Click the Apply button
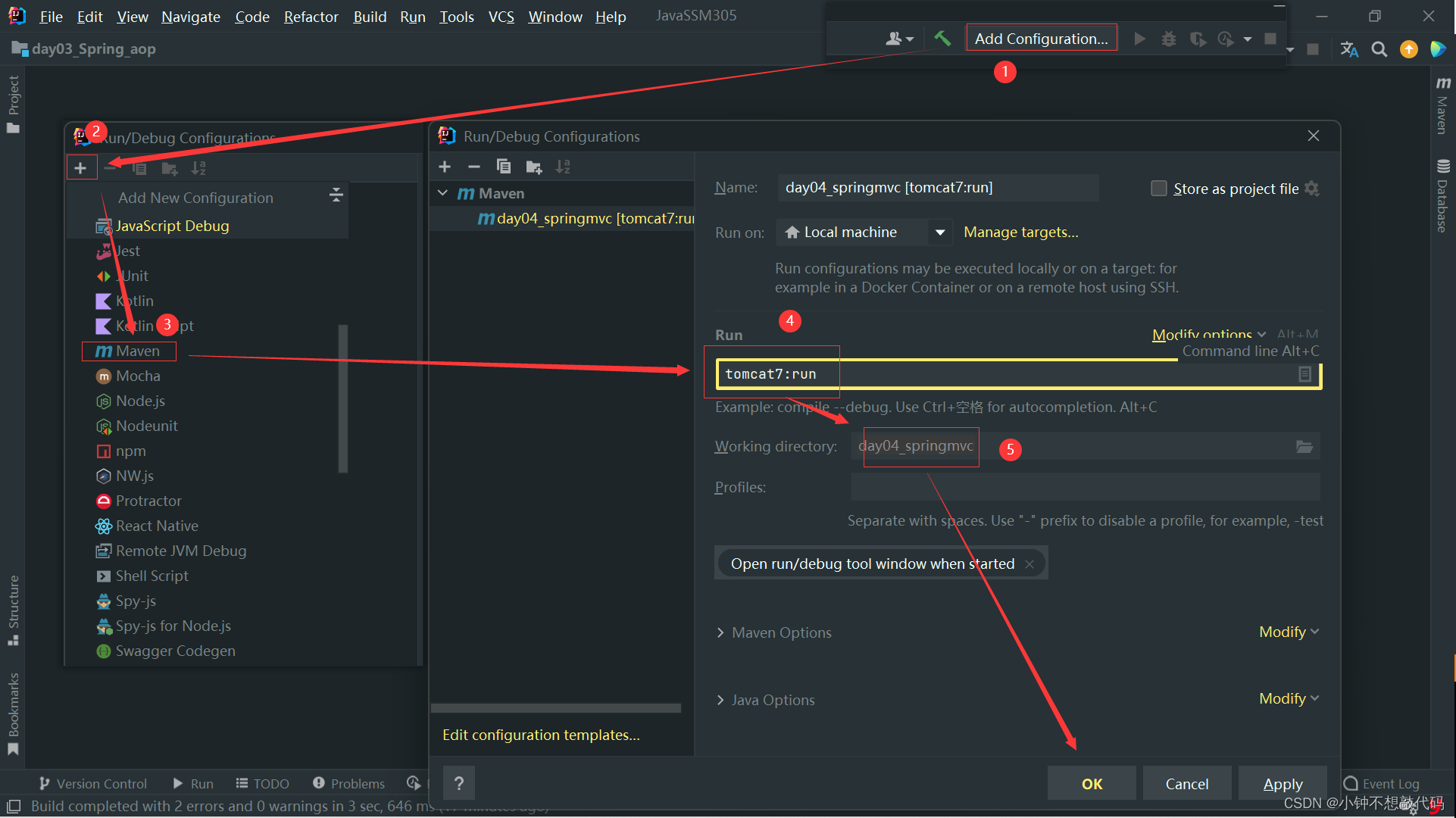Image resolution: width=1456 pixels, height=818 pixels. 1283,784
